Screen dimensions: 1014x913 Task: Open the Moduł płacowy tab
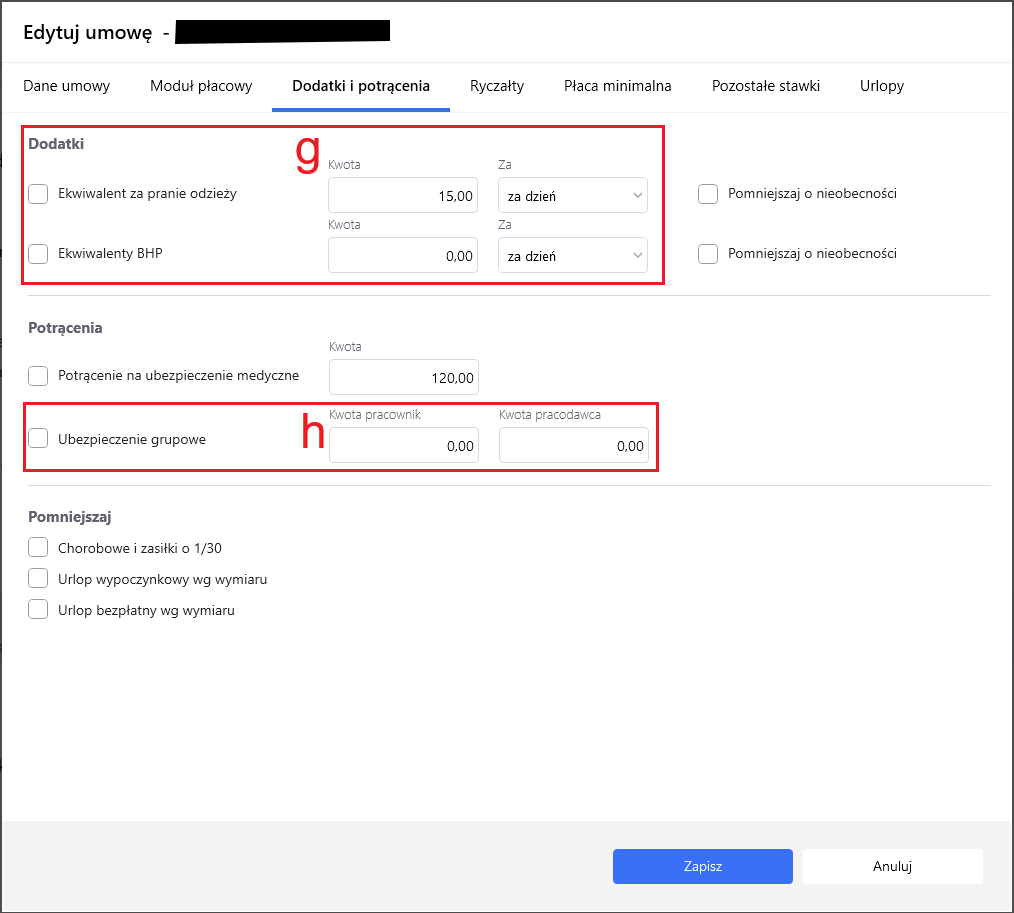coord(201,86)
